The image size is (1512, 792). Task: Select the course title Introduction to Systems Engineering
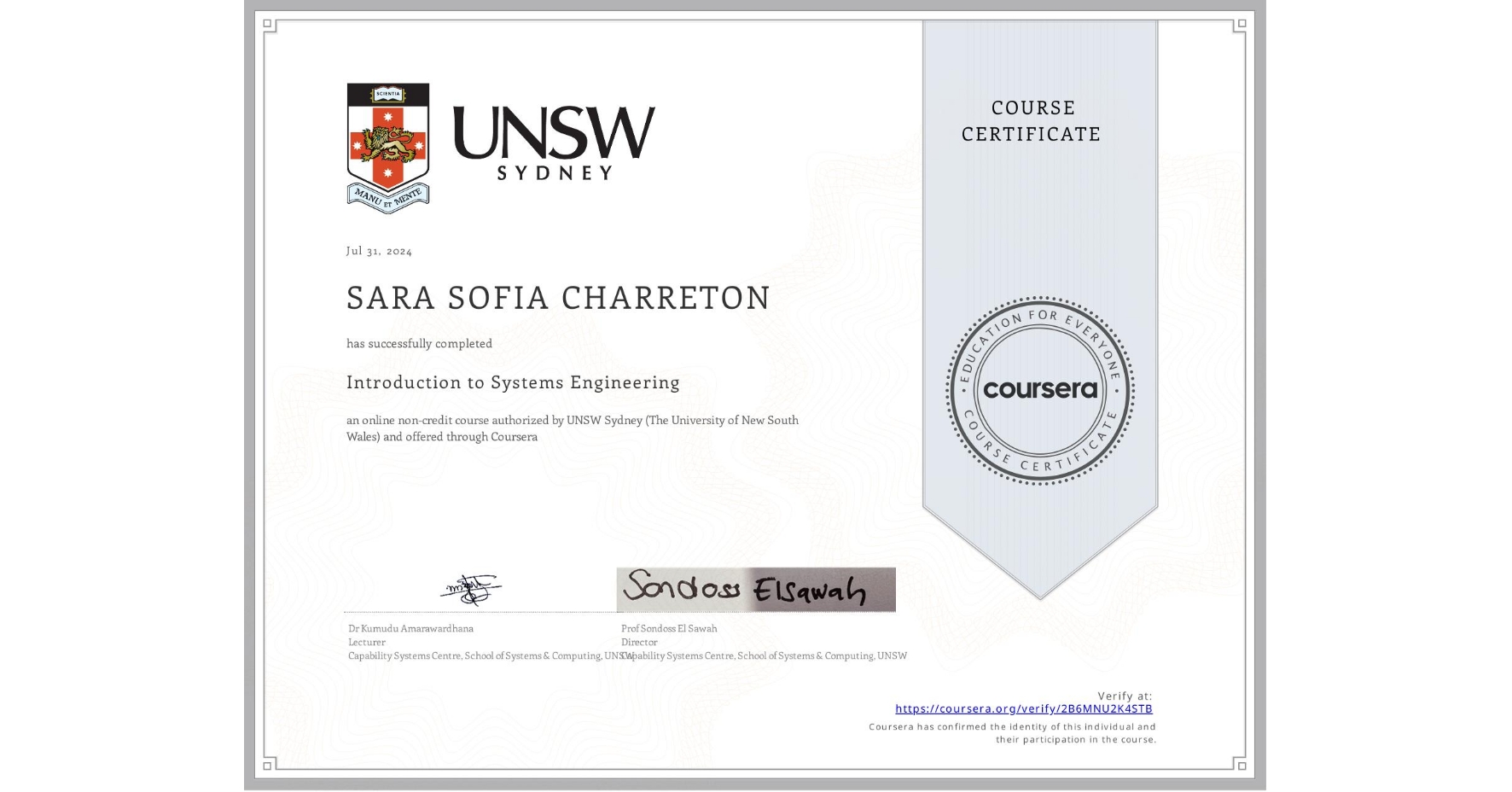click(513, 382)
